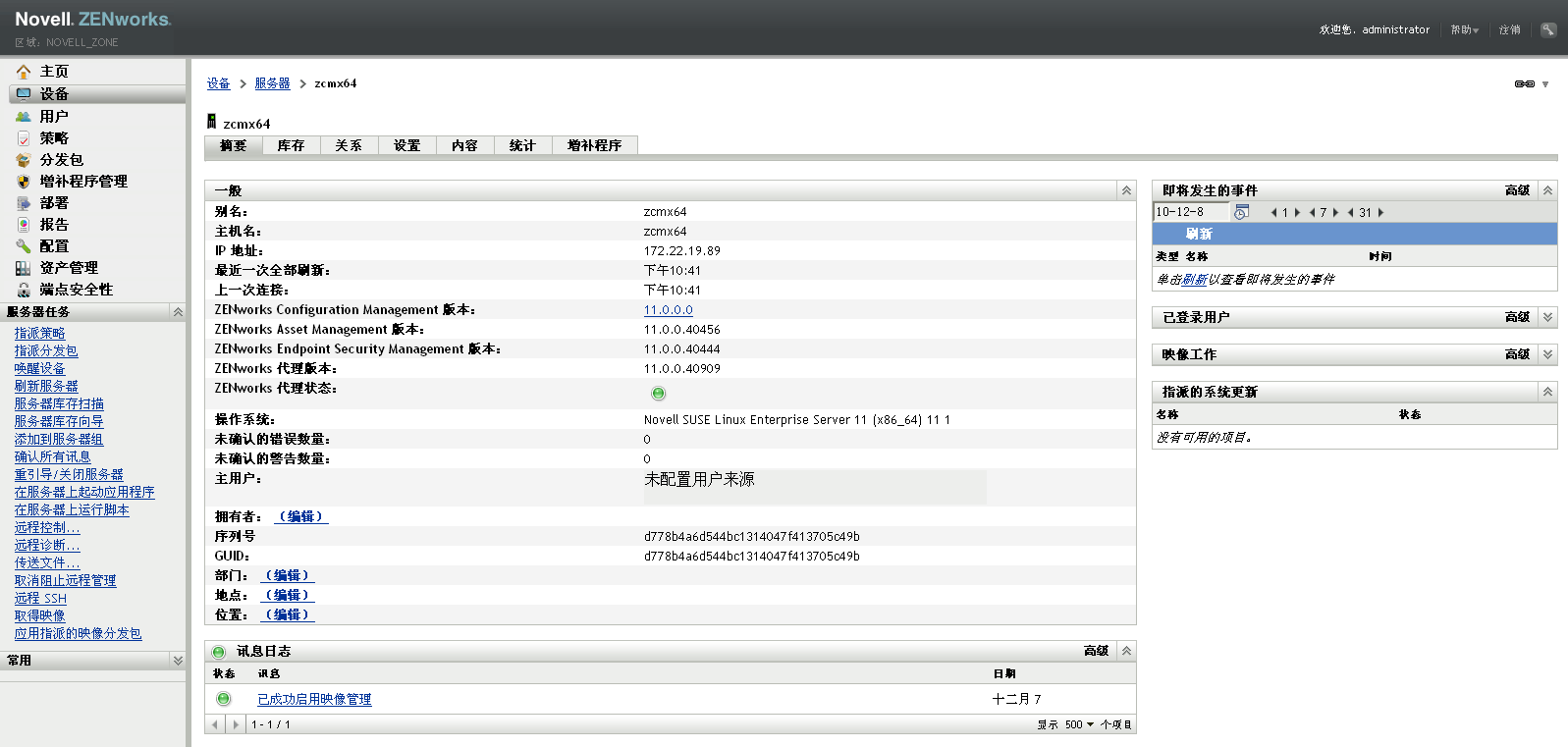The height and width of the screenshot is (747, 1568).
Task: Step back seven days in upcoming events
Action: (1312, 212)
